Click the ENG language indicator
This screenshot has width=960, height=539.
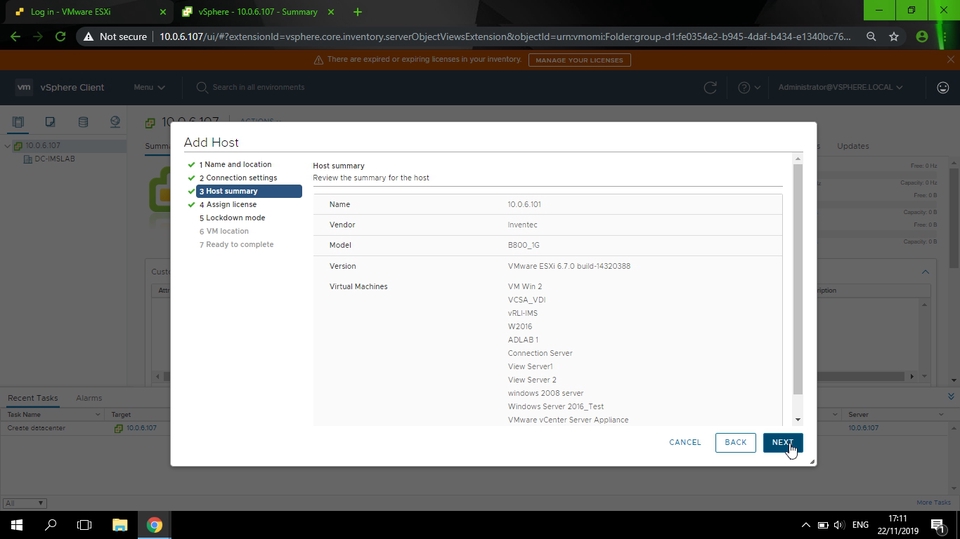860,525
